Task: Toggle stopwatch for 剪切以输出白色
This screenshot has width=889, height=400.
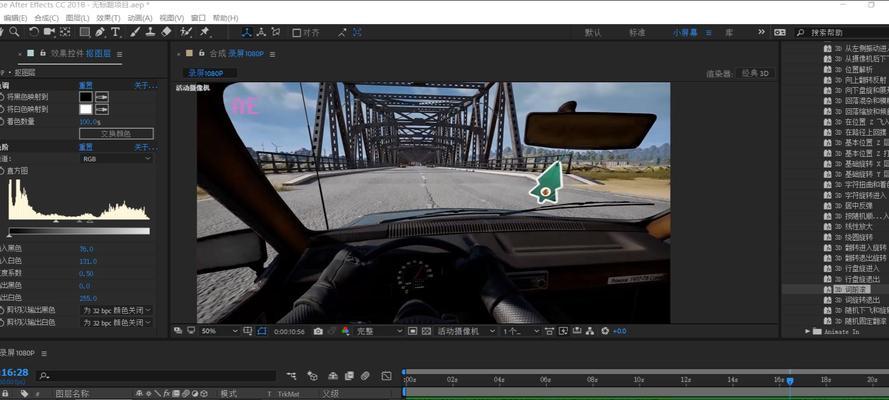Action: [2, 322]
